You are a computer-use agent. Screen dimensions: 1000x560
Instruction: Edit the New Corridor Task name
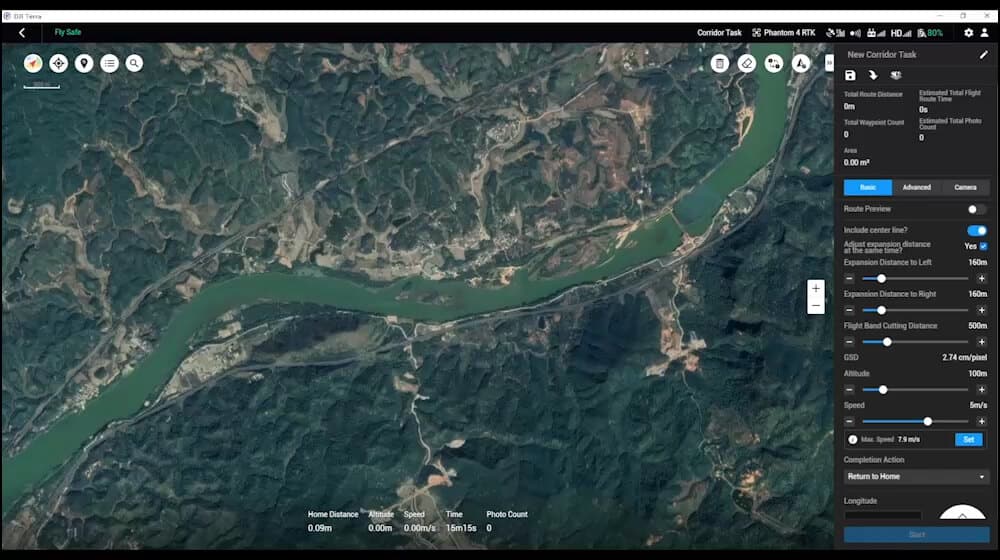tap(983, 55)
